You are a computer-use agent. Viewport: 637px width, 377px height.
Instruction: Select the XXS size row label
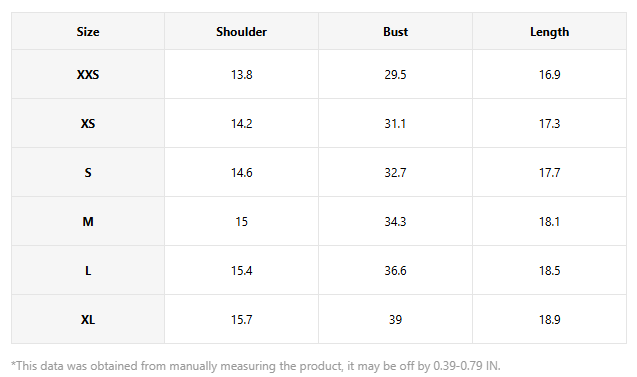(x=88, y=75)
